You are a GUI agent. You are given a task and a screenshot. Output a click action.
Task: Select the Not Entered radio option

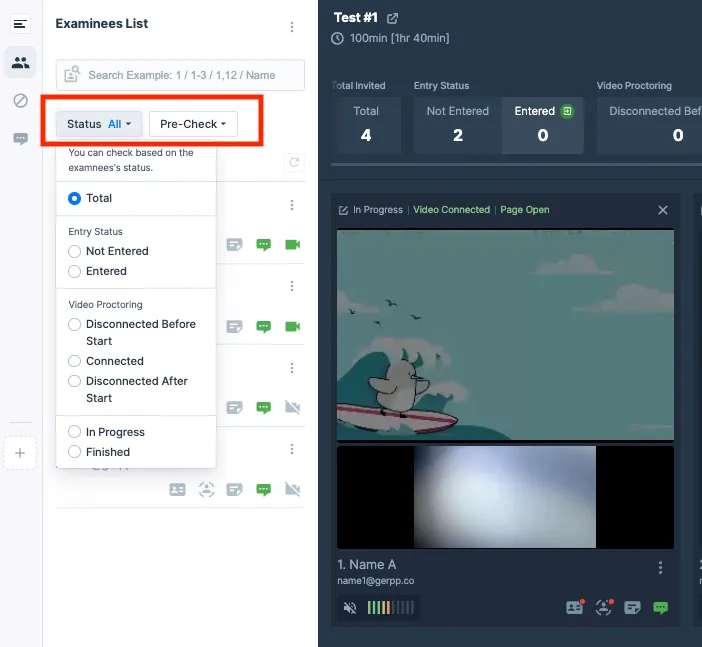pos(74,251)
